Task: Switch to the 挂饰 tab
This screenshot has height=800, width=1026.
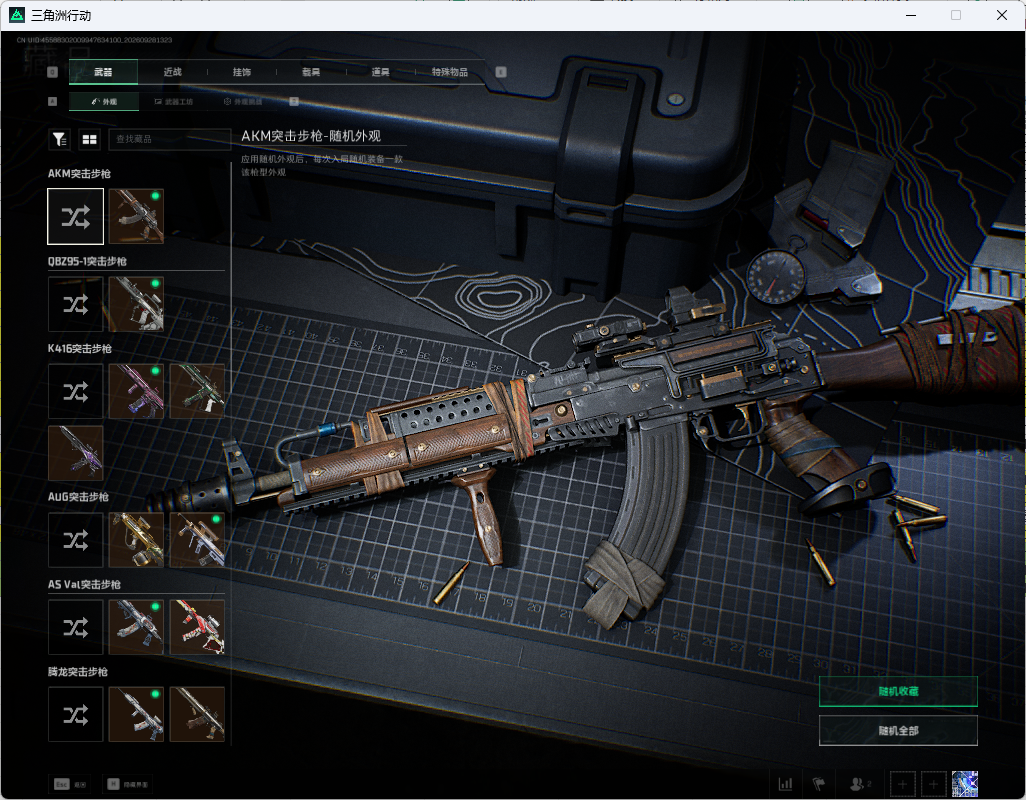Action: point(242,72)
